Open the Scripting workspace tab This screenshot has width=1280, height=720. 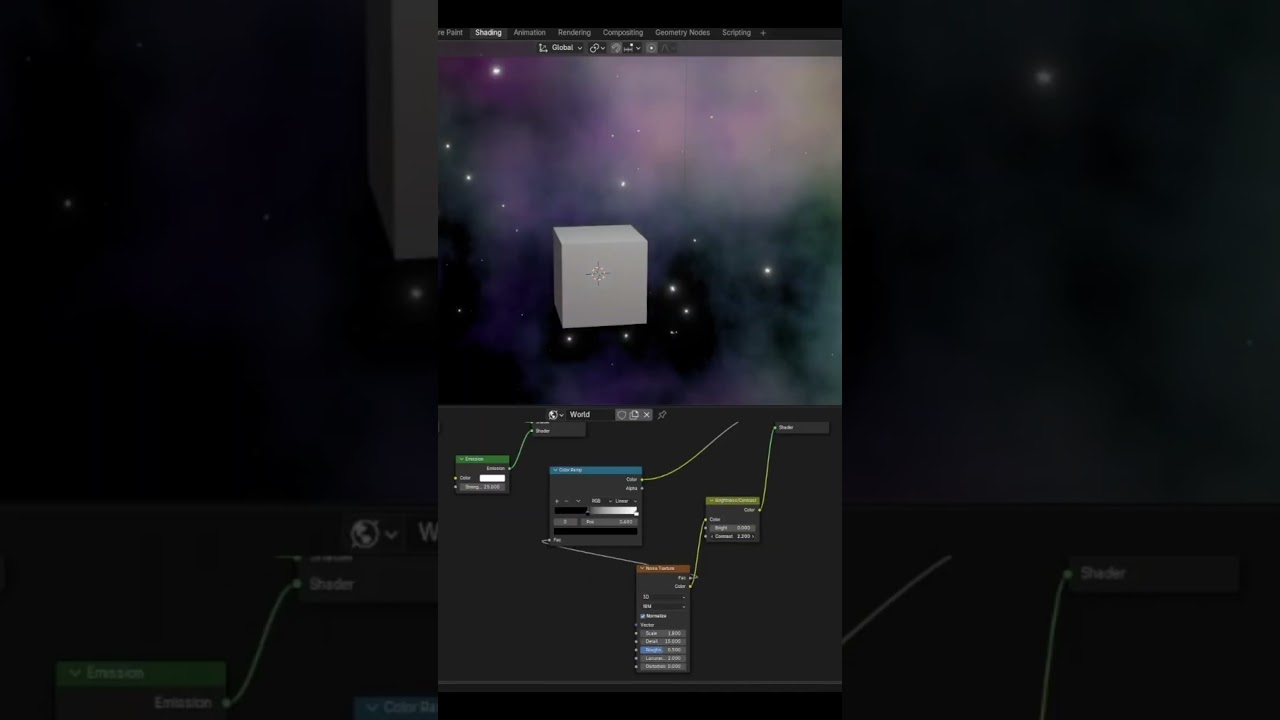736,33
